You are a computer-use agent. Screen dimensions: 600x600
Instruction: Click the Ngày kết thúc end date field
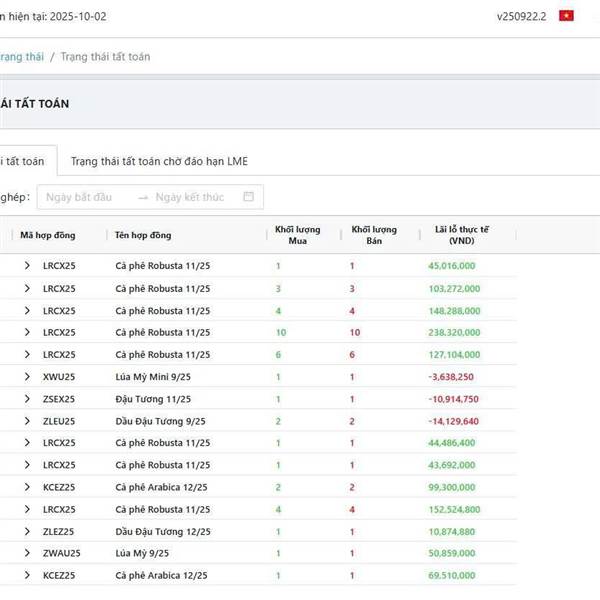click(190, 197)
